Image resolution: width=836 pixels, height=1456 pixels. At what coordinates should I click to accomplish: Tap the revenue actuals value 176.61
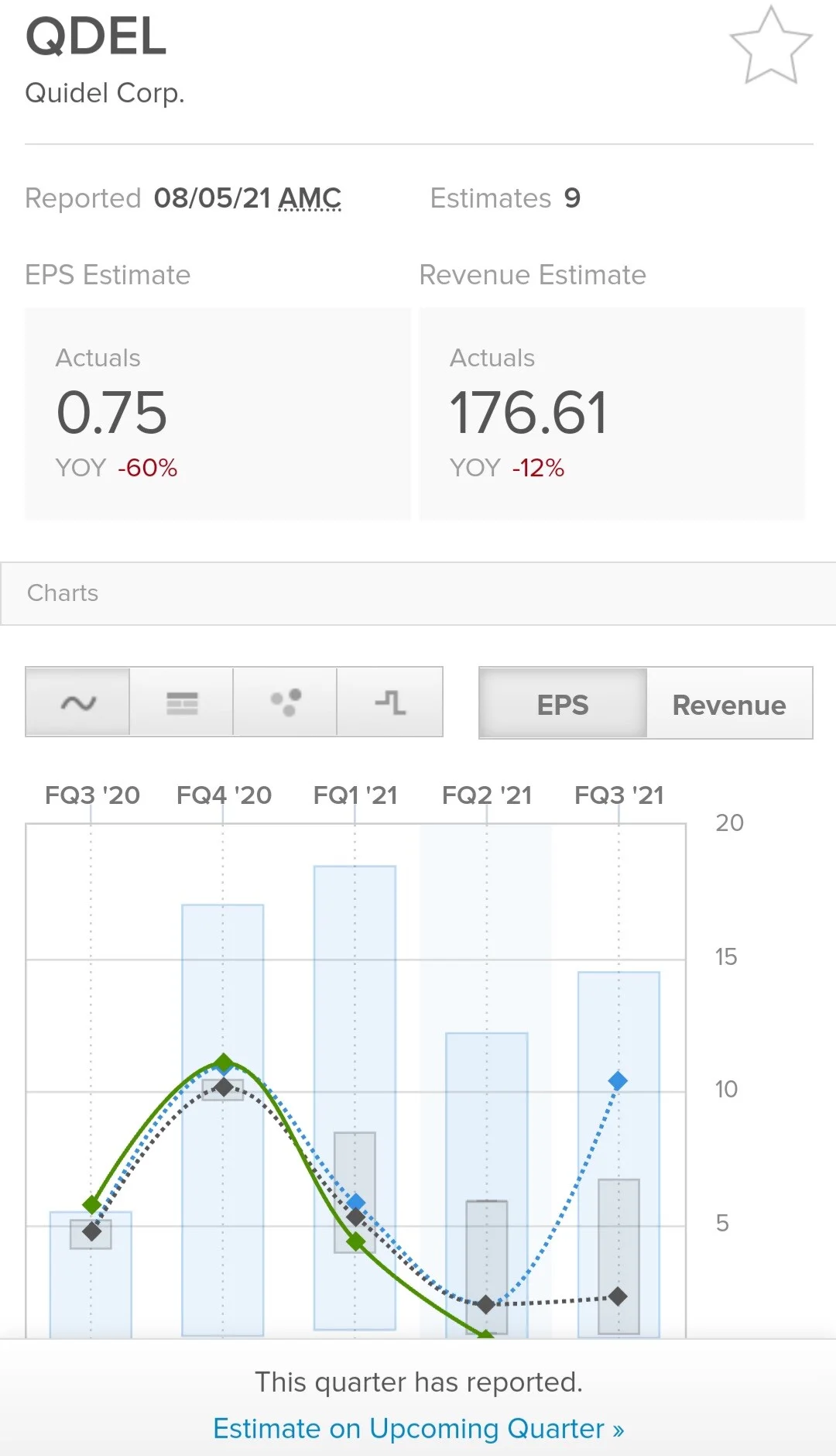point(528,413)
